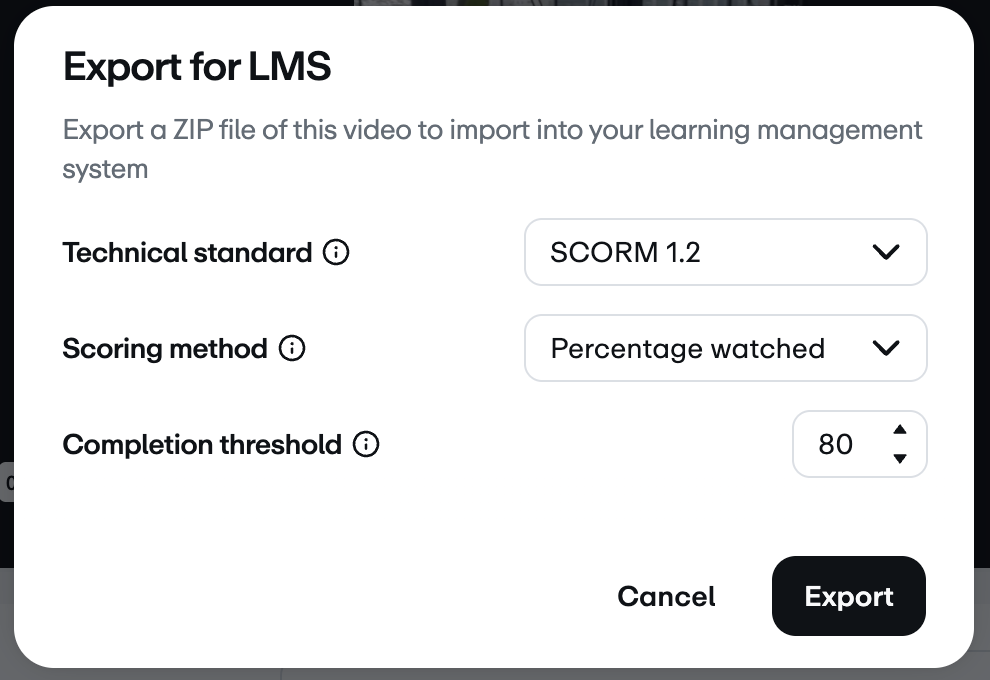Click the Export for LMS heading
The height and width of the screenshot is (680, 990).
pyautogui.click(x=197, y=68)
